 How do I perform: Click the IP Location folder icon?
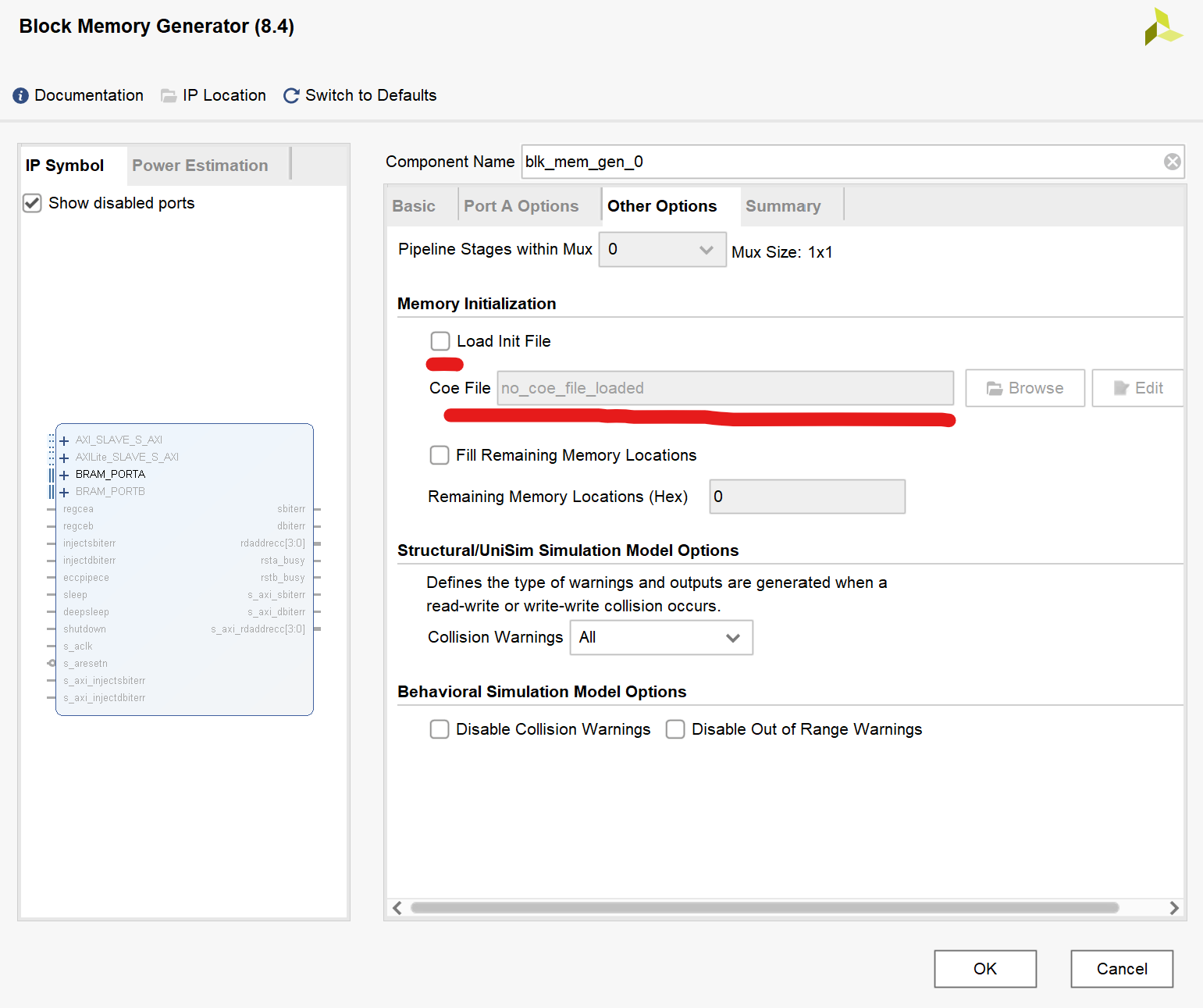169,95
